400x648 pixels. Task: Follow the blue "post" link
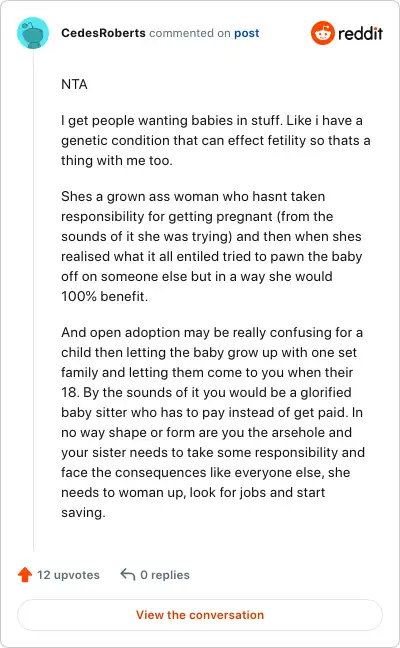[x=247, y=33]
